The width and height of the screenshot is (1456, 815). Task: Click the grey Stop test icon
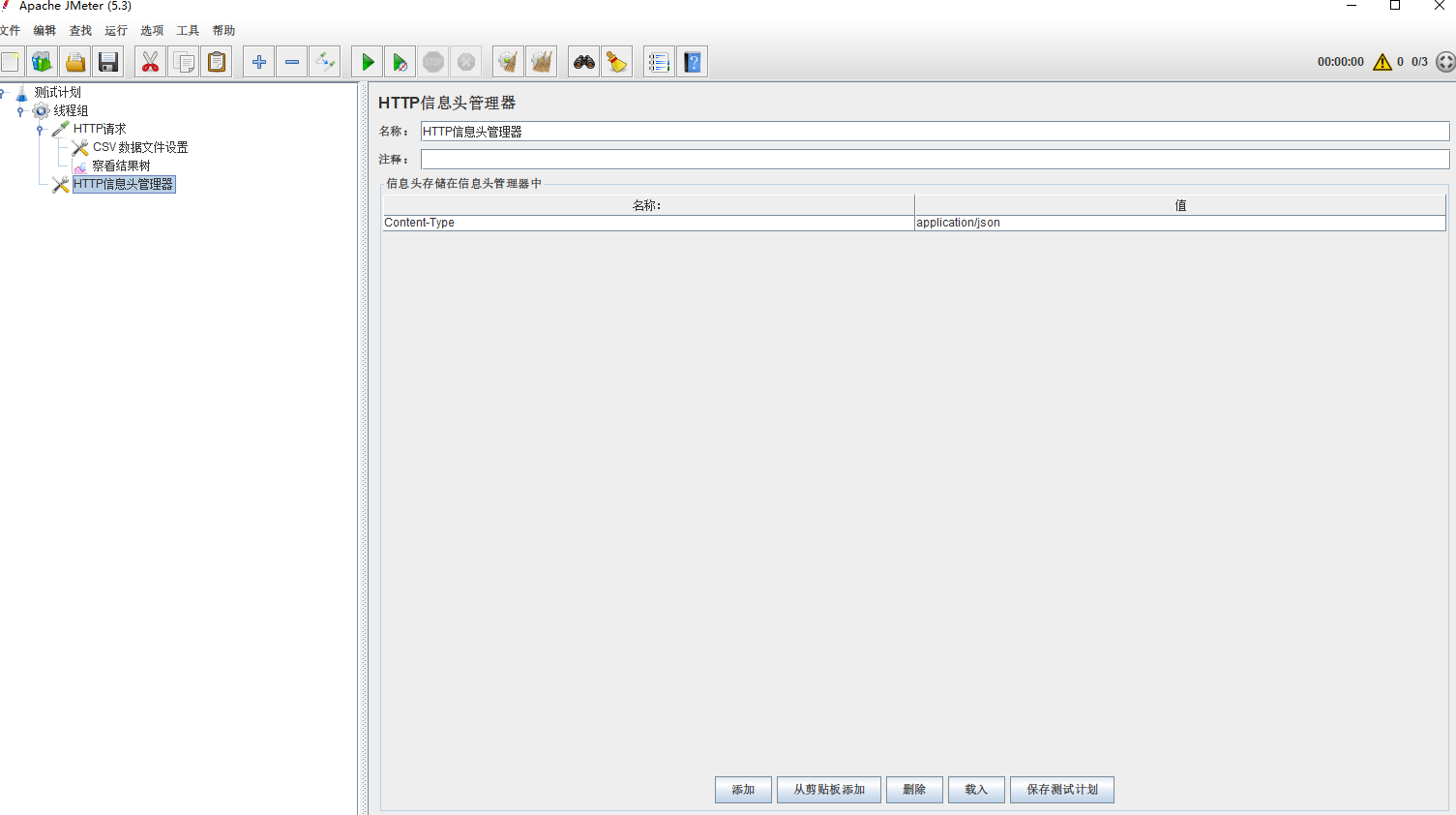click(x=433, y=62)
